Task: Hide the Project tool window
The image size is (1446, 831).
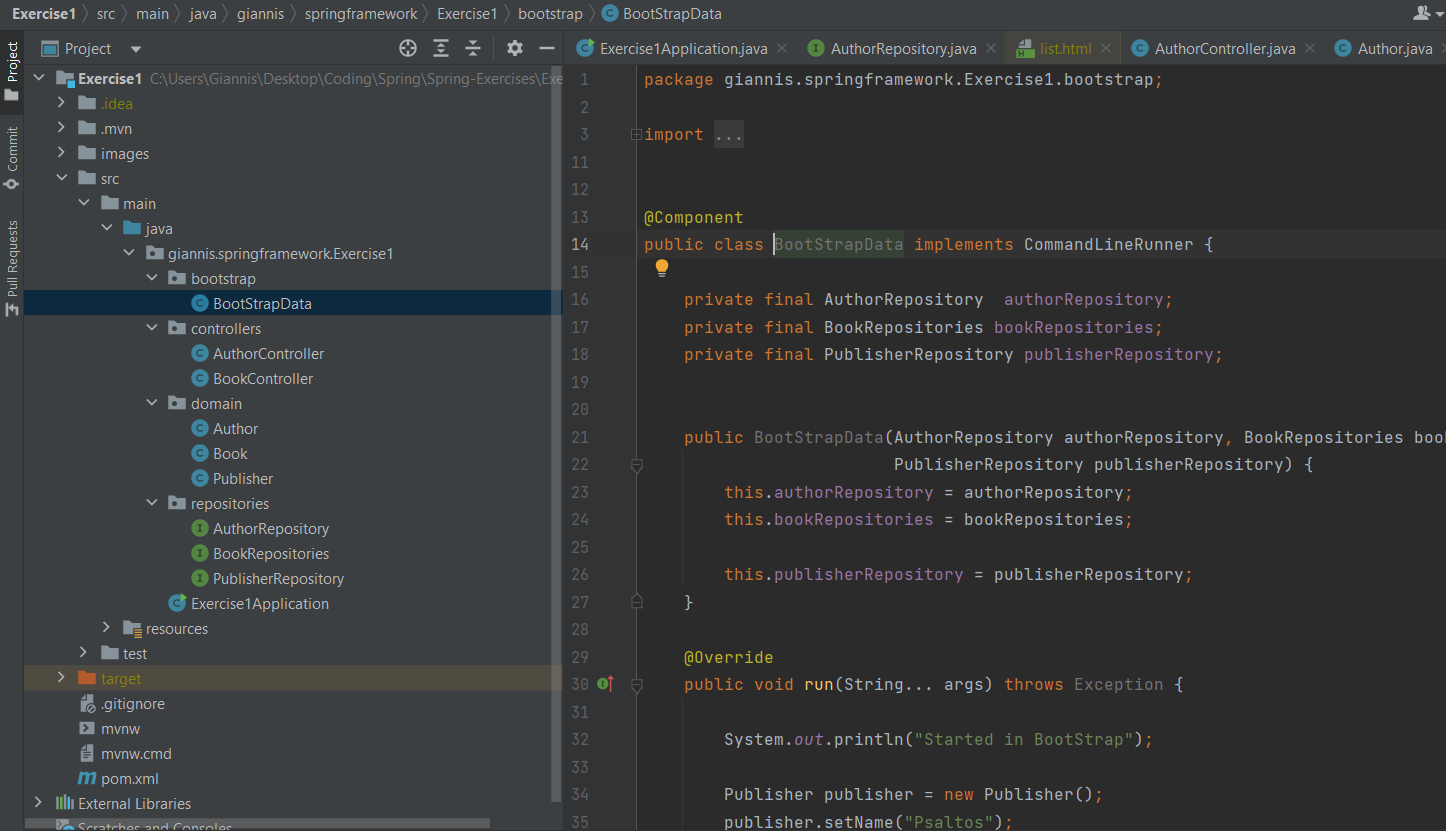Action: point(546,48)
